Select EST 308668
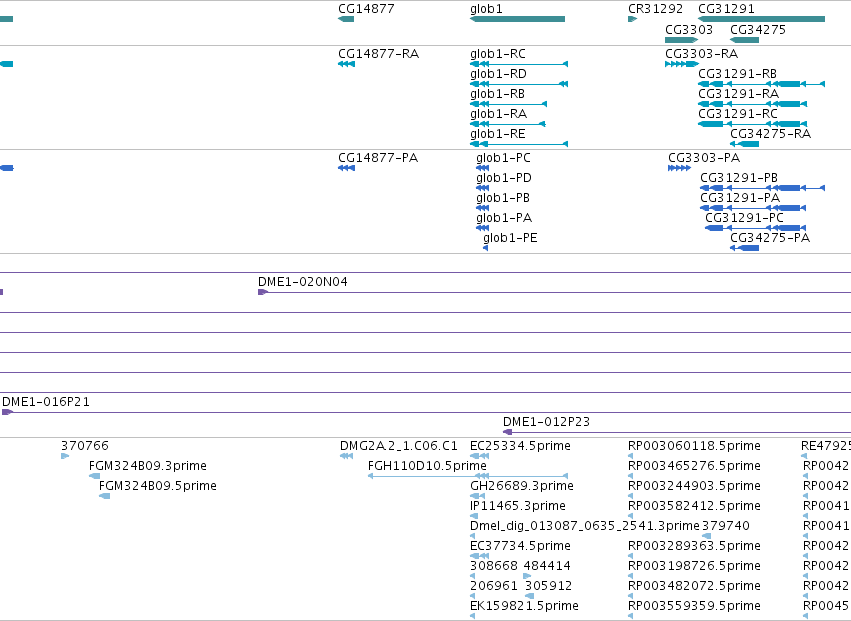Image resolution: width=851 pixels, height=621 pixels. pyautogui.click(x=494, y=567)
